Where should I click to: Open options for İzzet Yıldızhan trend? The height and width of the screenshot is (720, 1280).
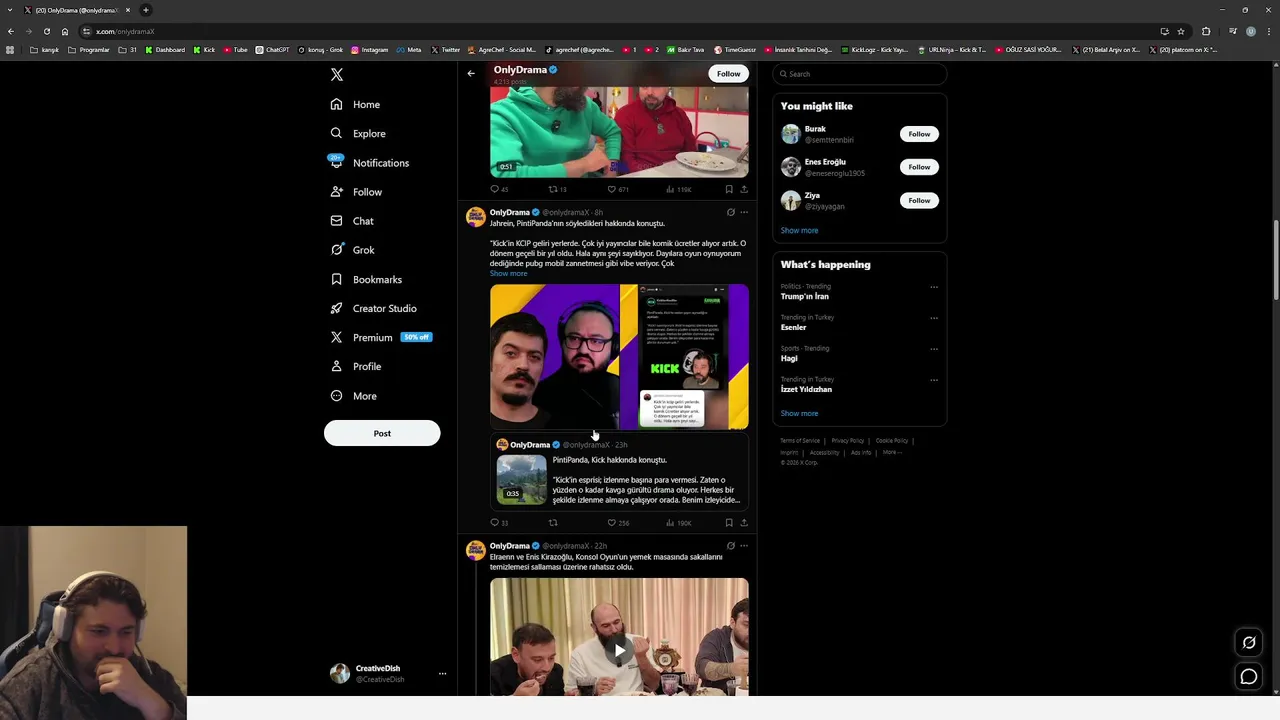tap(934, 380)
